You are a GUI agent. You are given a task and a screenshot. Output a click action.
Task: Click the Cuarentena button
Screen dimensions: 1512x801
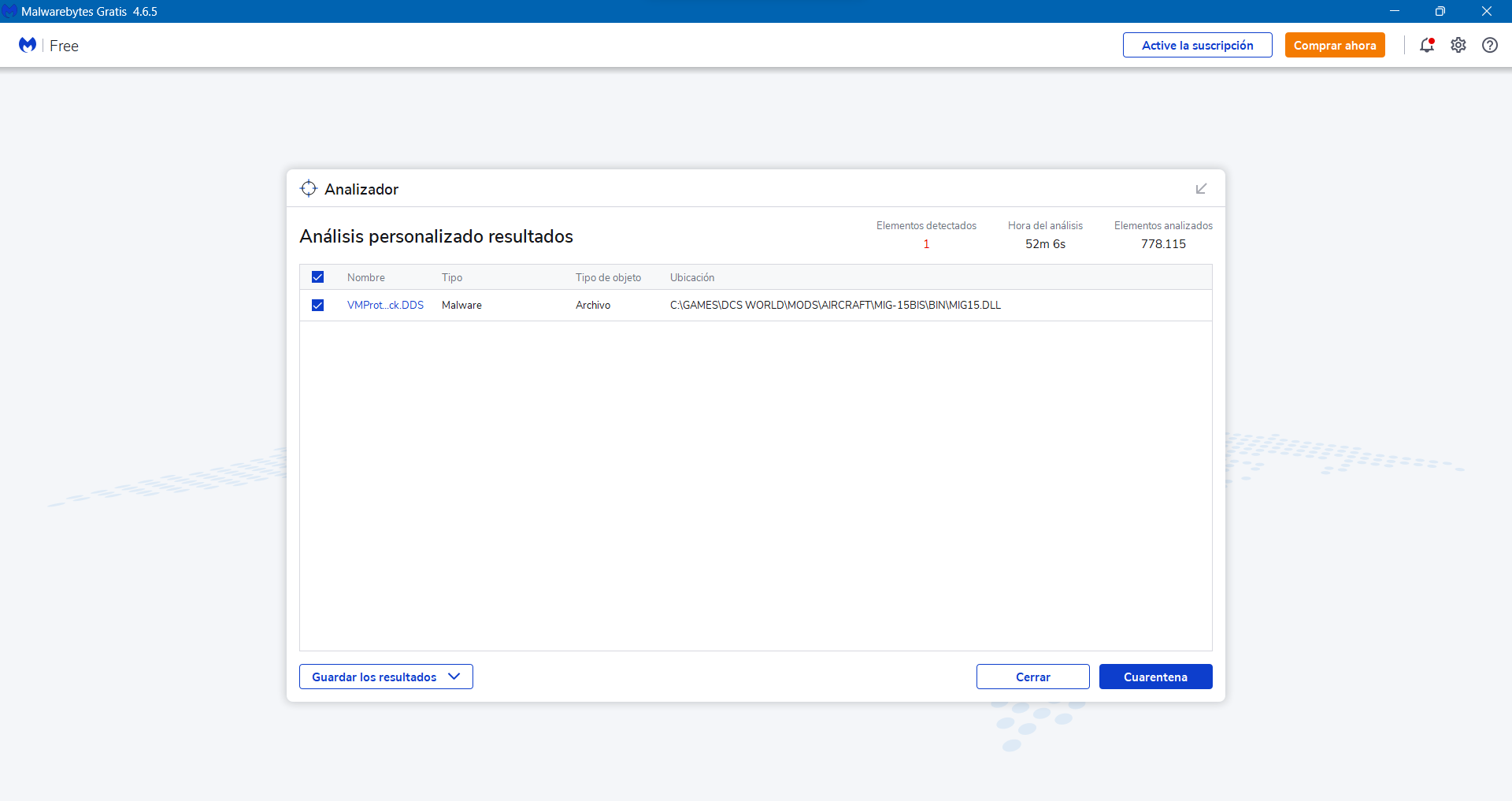click(x=1155, y=677)
